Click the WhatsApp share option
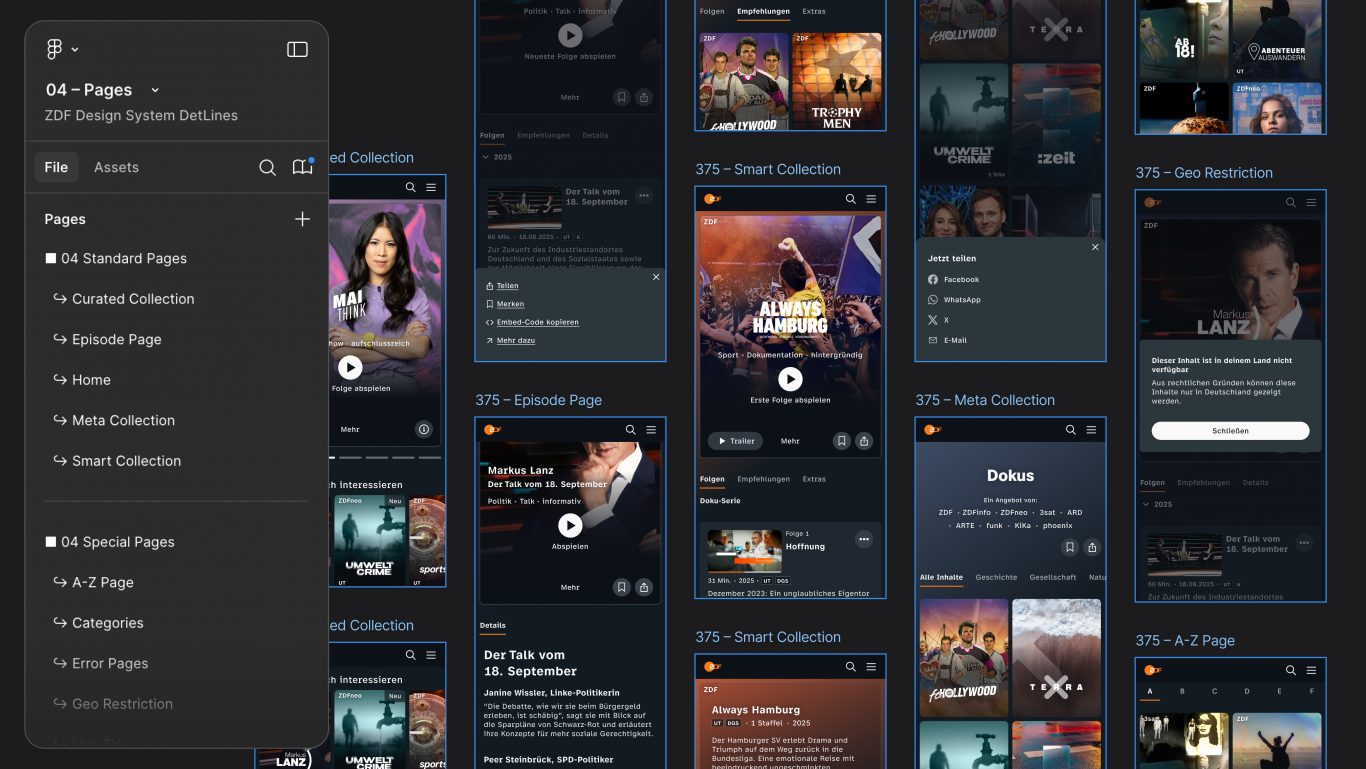This screenshot has height=769, width=1366. (954, 300)
